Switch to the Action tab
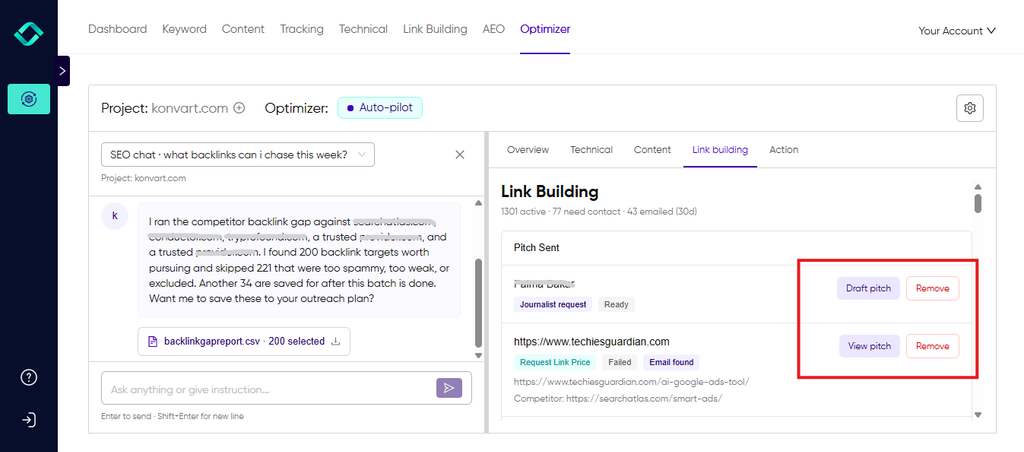The image size is (1024, 452). click(784, 150)
